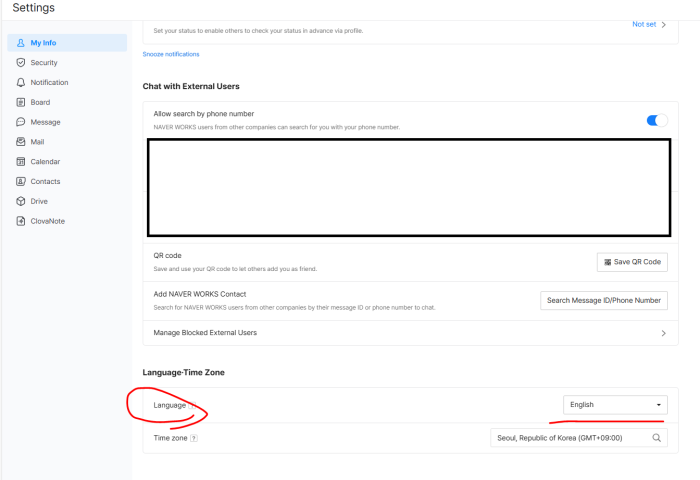Open the Contacts settings menu
The width and height of the screenshot is (700, 480).
tap(45, 182)
